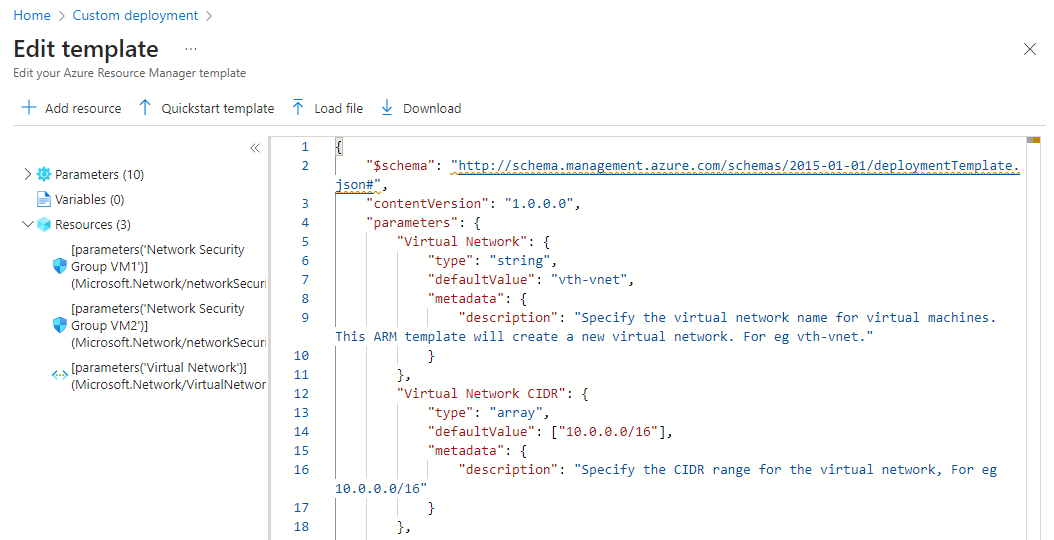Go to Custom deployment breadcrumb

tap(135, 15)
